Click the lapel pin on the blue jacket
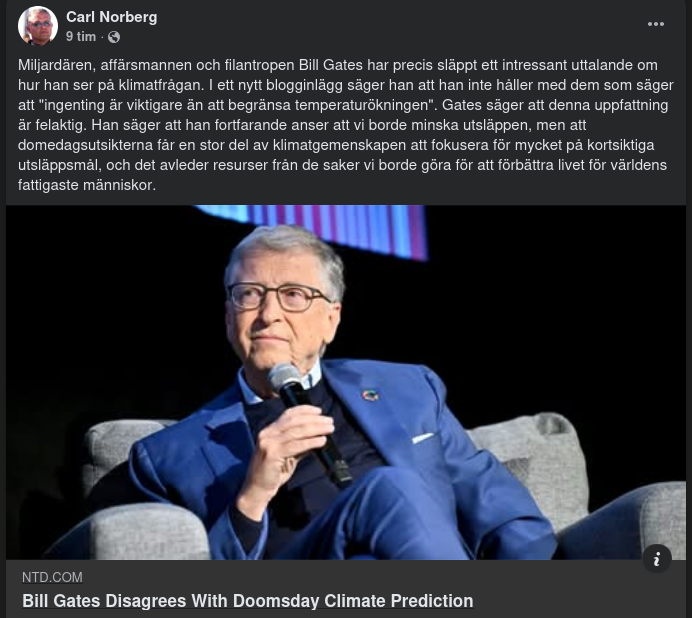The image size is (692, 618). tap(370, 395)
